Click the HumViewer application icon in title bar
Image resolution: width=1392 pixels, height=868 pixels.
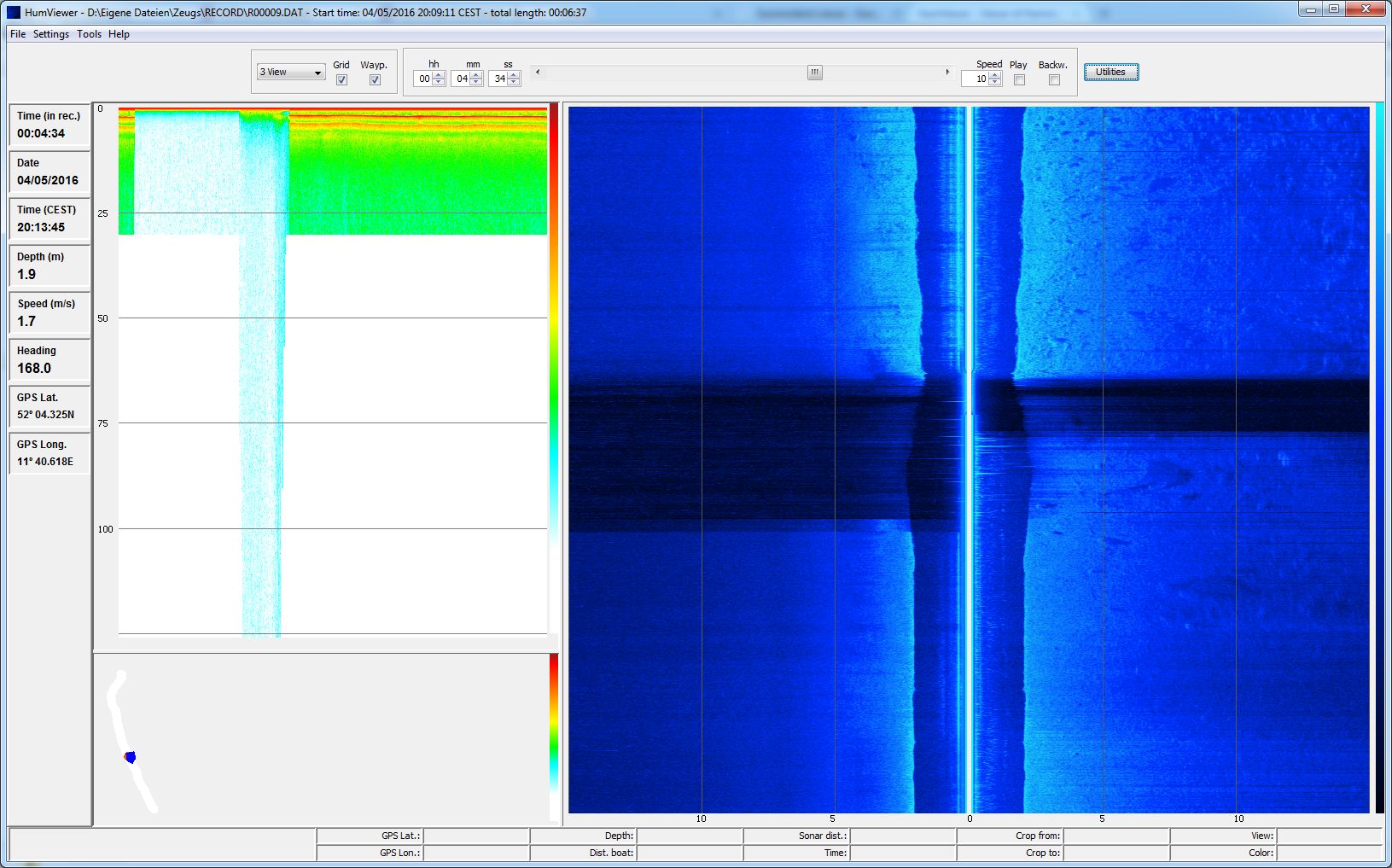pyautogui.click(x=14, y=13)
